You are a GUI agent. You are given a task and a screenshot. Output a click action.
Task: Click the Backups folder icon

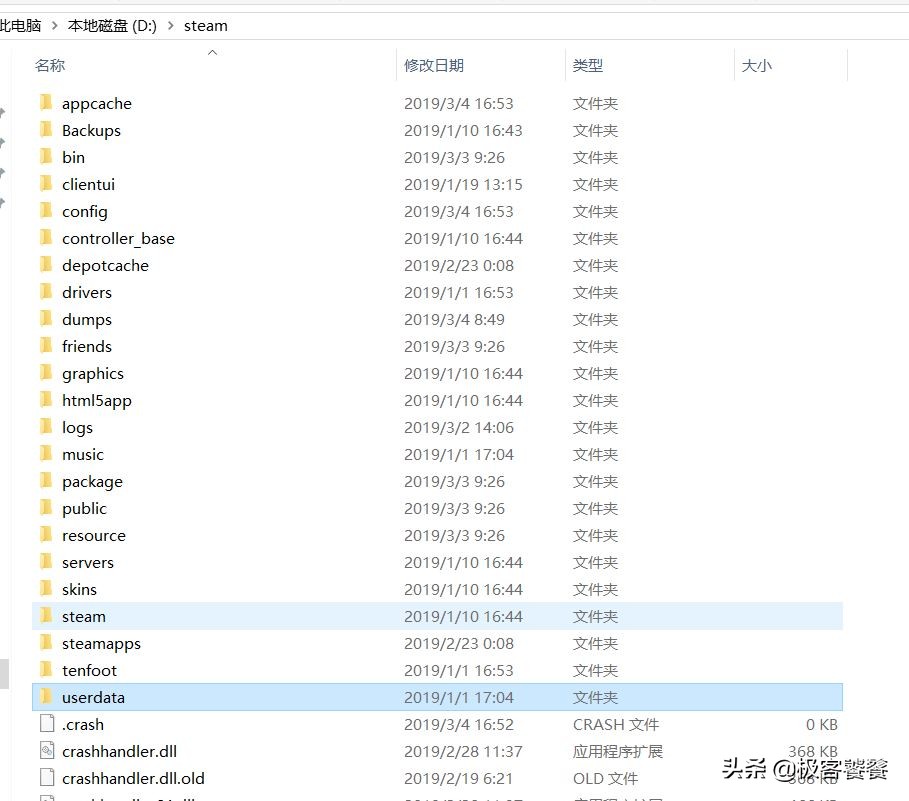(46, 130)
